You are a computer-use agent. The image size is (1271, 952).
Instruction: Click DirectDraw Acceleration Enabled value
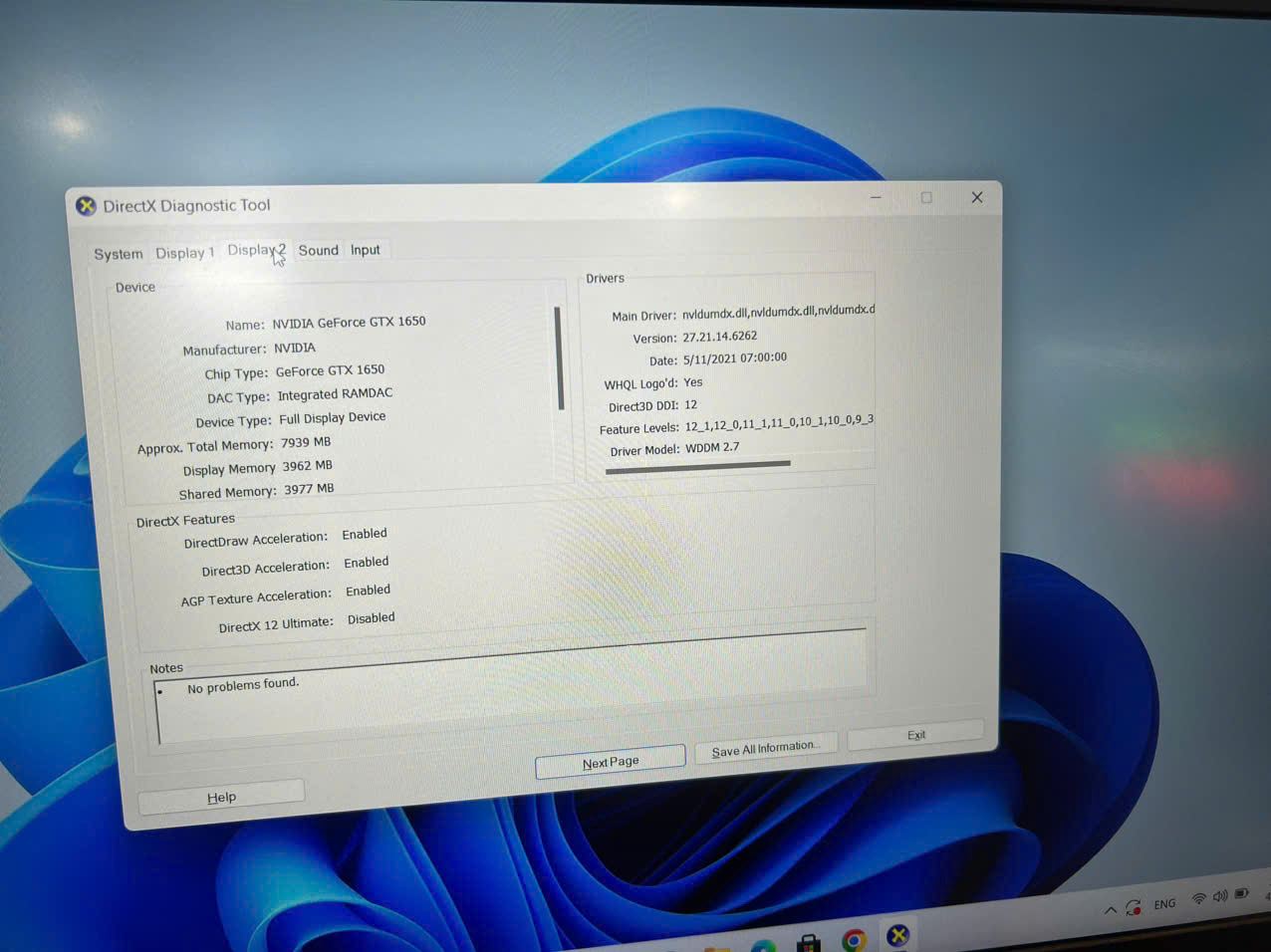[x=365, y=535]
